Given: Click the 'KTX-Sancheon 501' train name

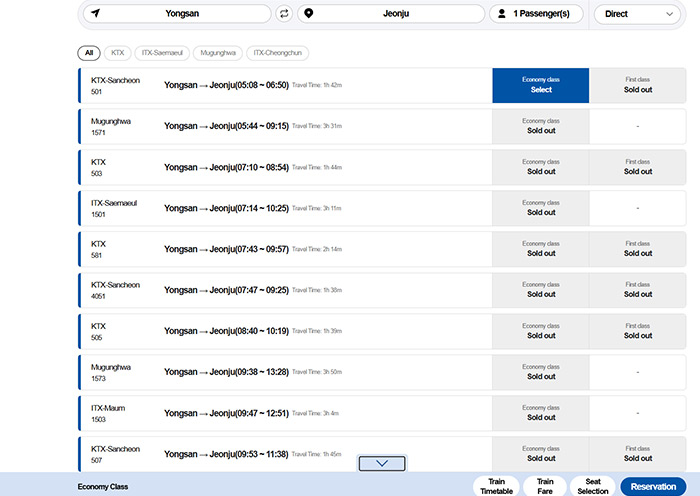Looking at the screenshot, I should pyautogui.click(x=115, y=86).
